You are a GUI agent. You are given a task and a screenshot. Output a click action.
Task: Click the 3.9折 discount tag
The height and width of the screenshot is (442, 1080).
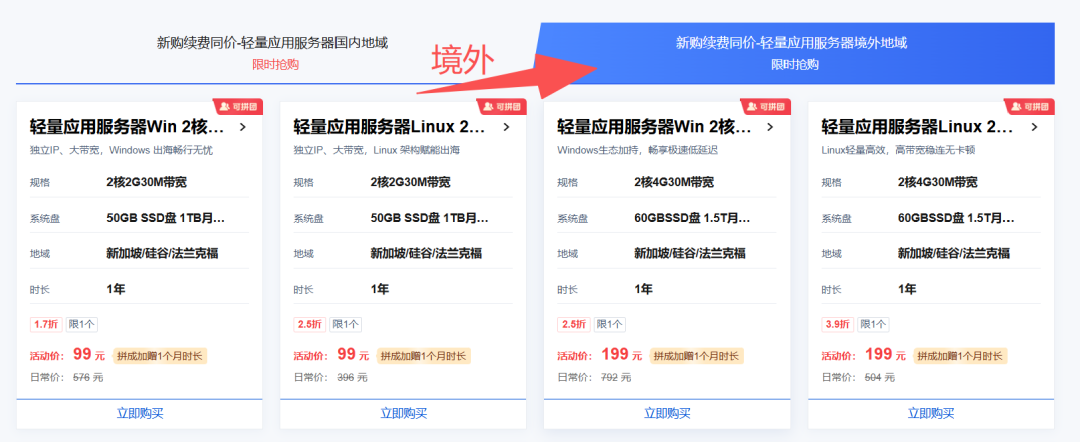[x=838, y=324]
